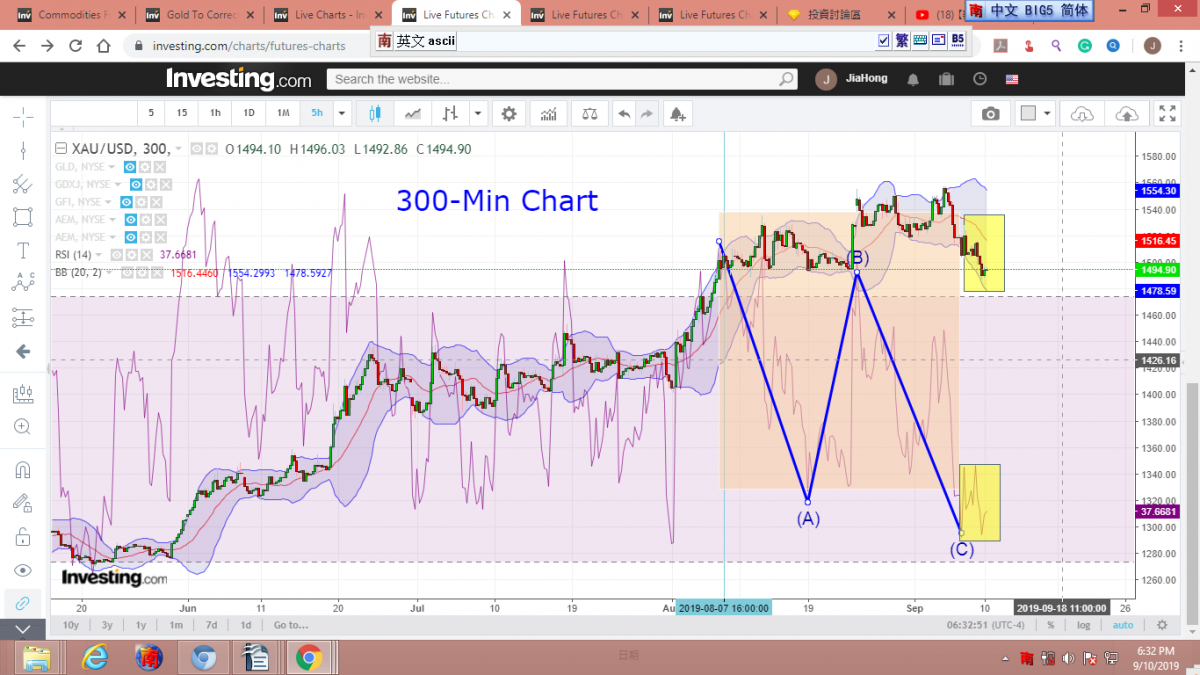Select bar chart style
The image size is (1200, 675).
[452, 114]
